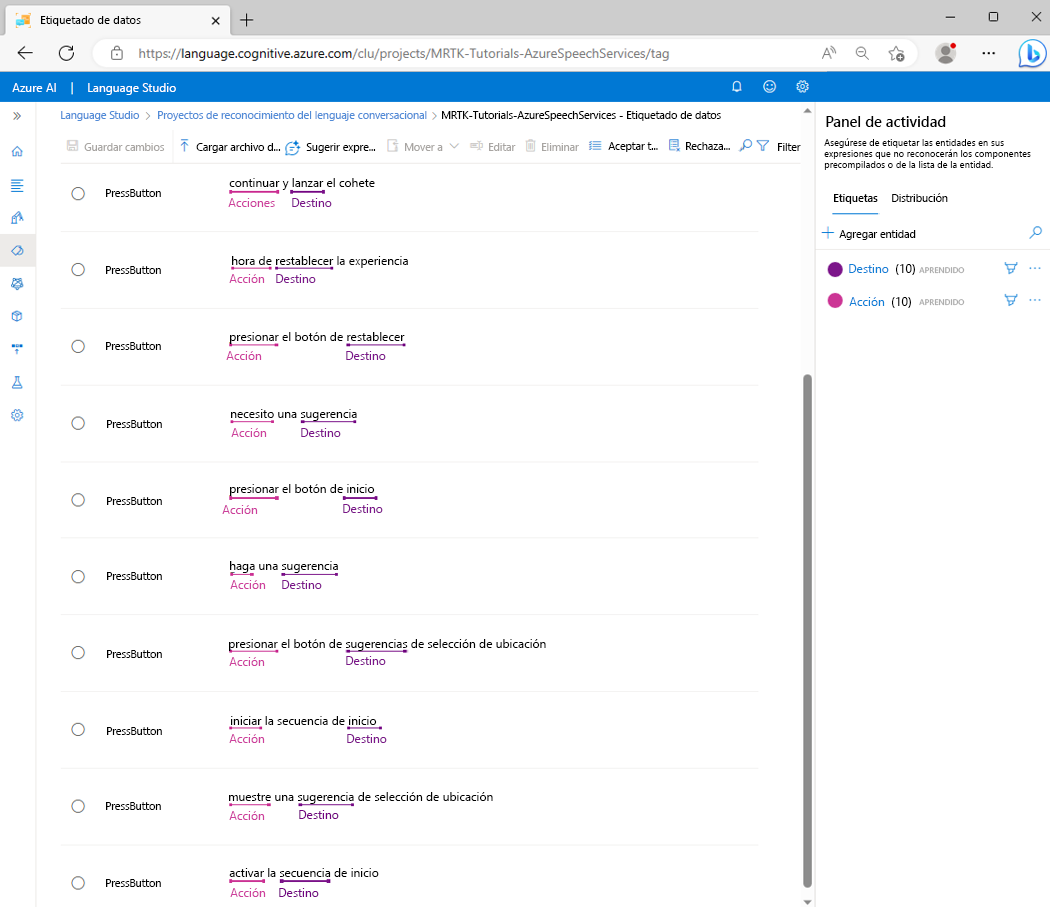This screenshot has width=1050, height=907.
Task: Click Azure AI header link
Action: coord(34,88)
